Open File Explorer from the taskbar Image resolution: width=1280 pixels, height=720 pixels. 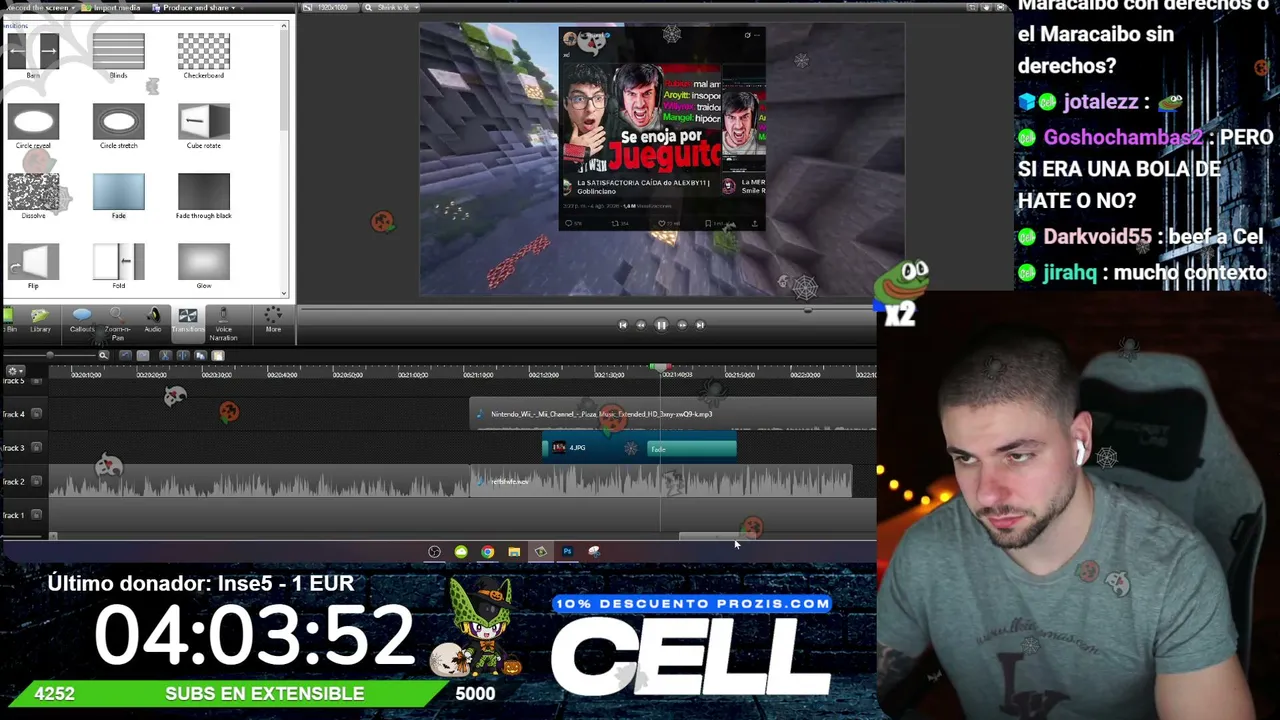(514, 552)
